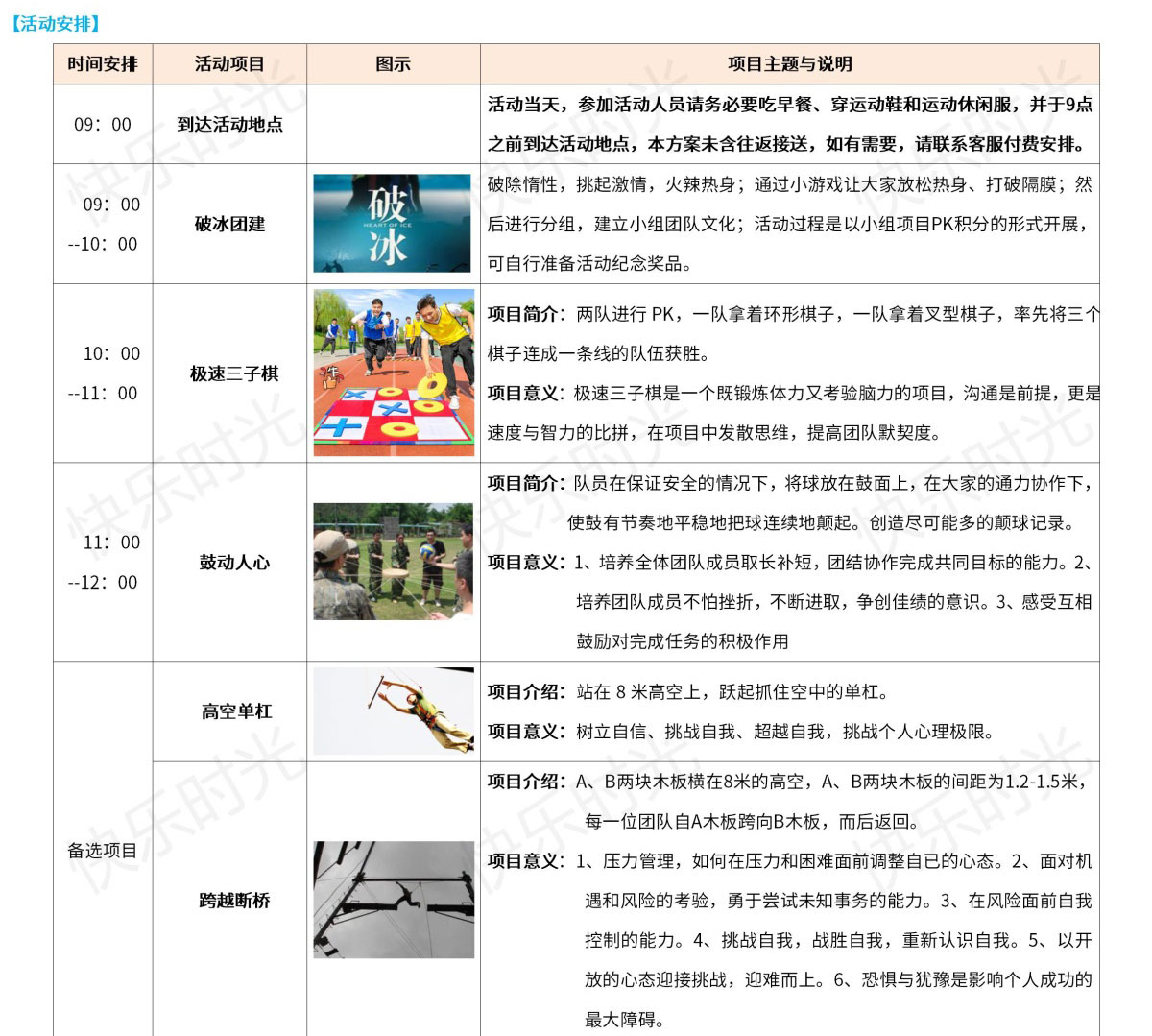Screen dimensions: 1152x1036
Task: Click the line 放的心态迎接挑战
Action: (839, 979)
